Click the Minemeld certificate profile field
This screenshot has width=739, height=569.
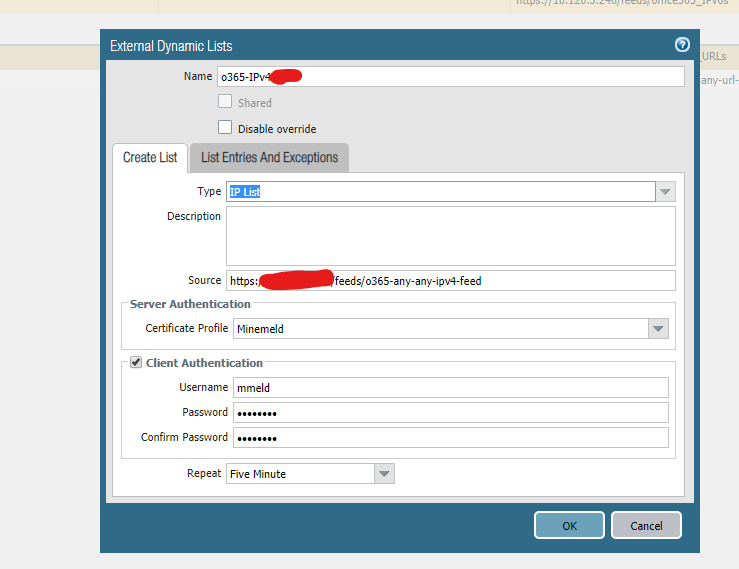point(441,329)
